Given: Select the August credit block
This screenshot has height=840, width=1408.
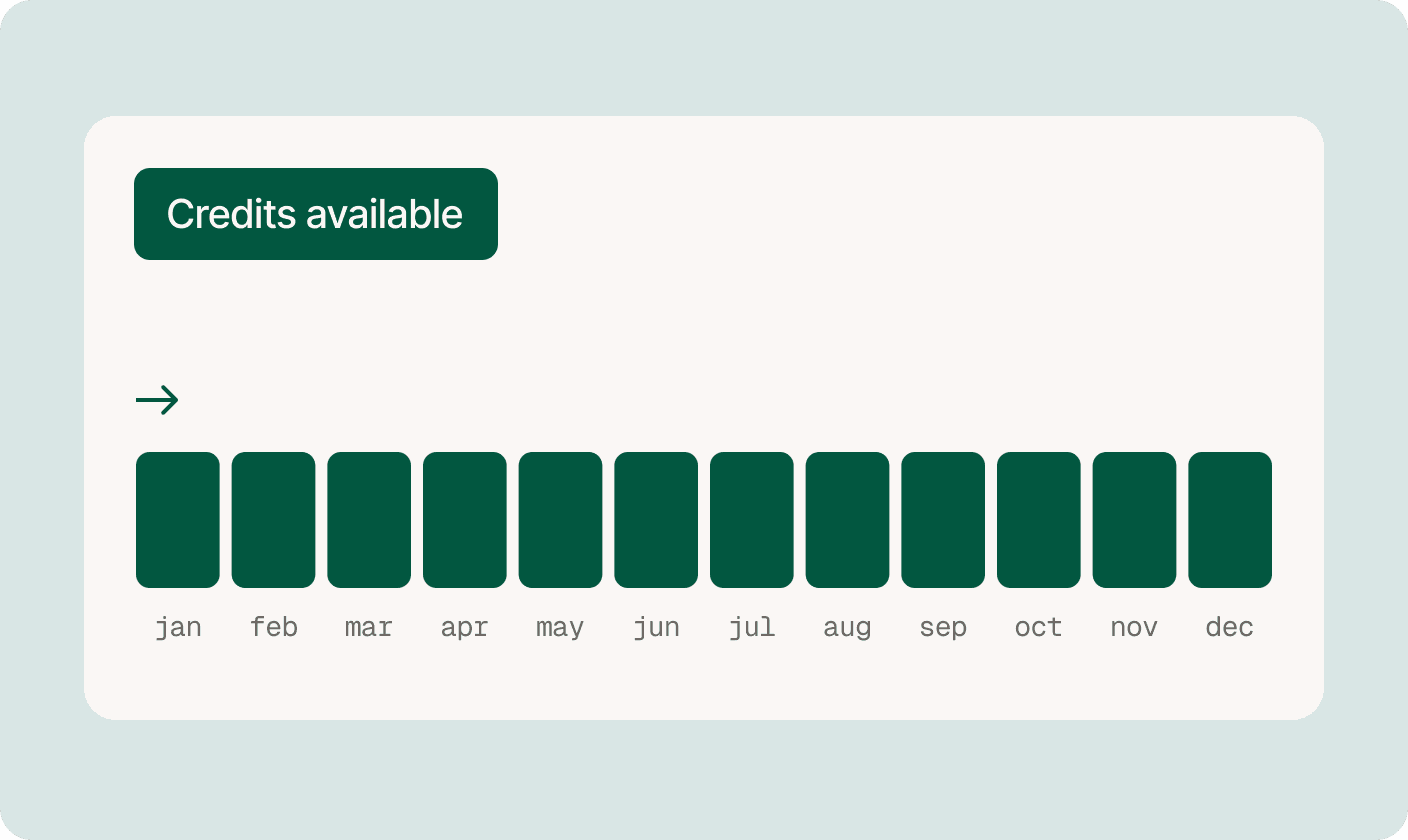Looking at the screenshot, I should [x=847, y=520].
